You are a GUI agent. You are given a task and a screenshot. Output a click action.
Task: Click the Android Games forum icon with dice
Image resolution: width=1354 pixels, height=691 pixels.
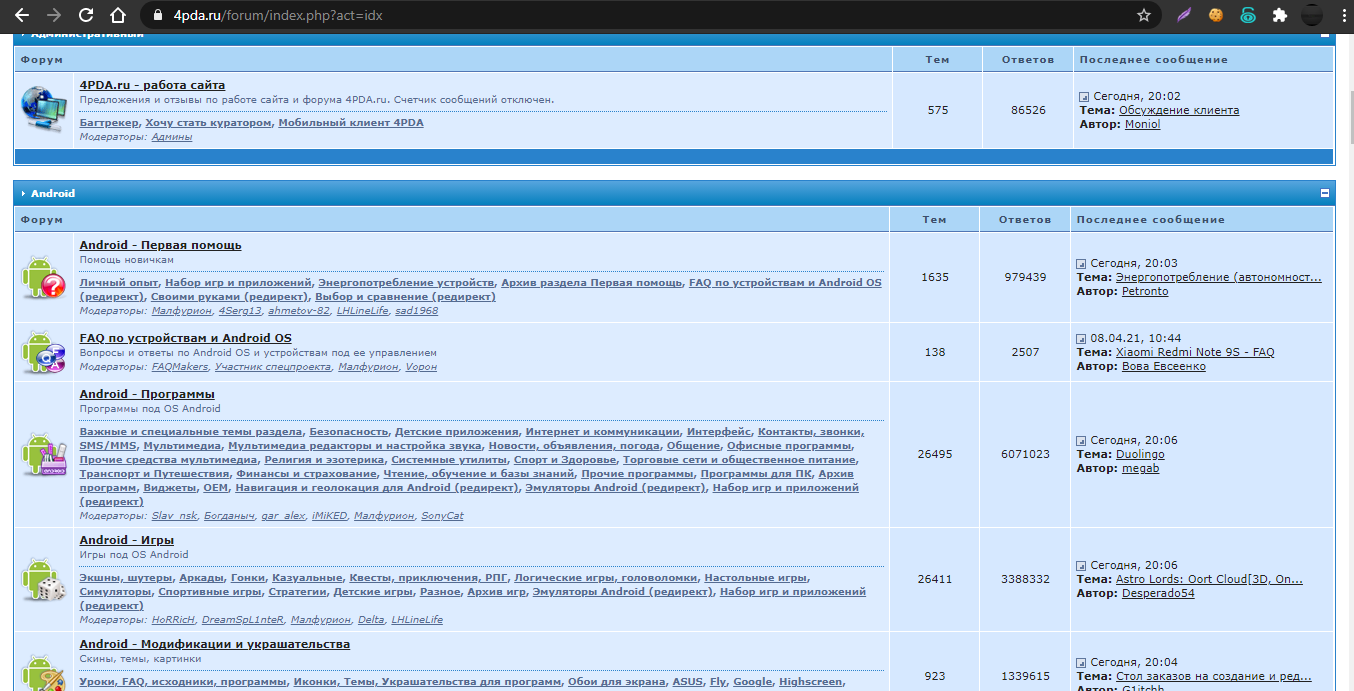[43, 580]
